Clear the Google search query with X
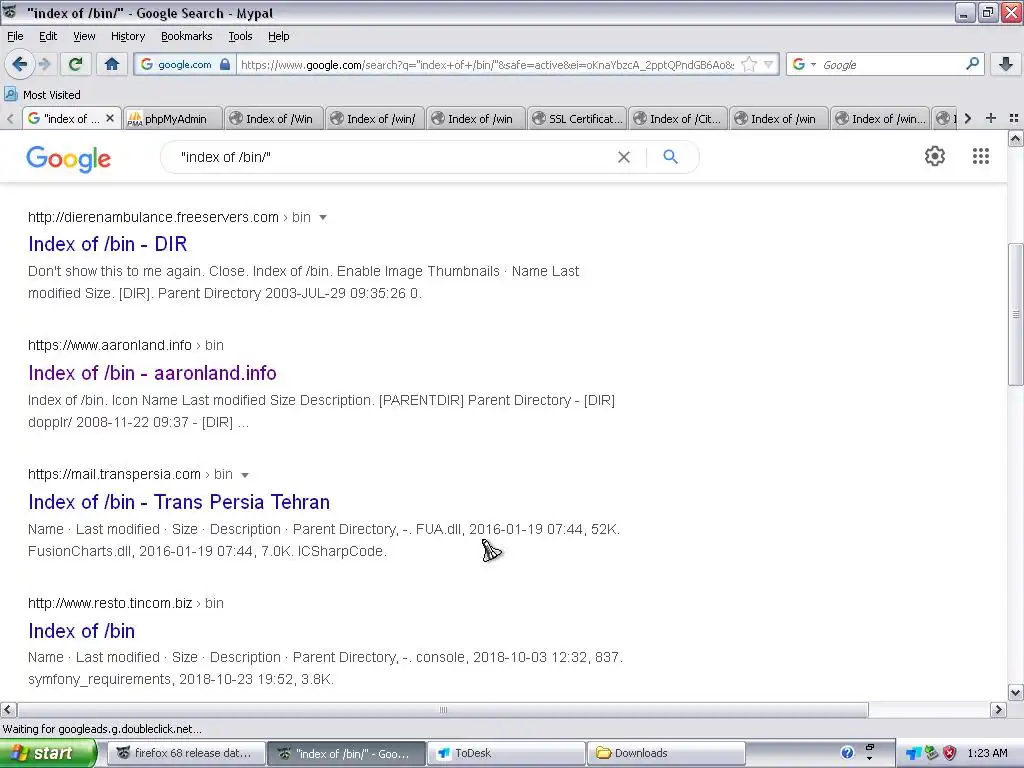 point(624,157)
